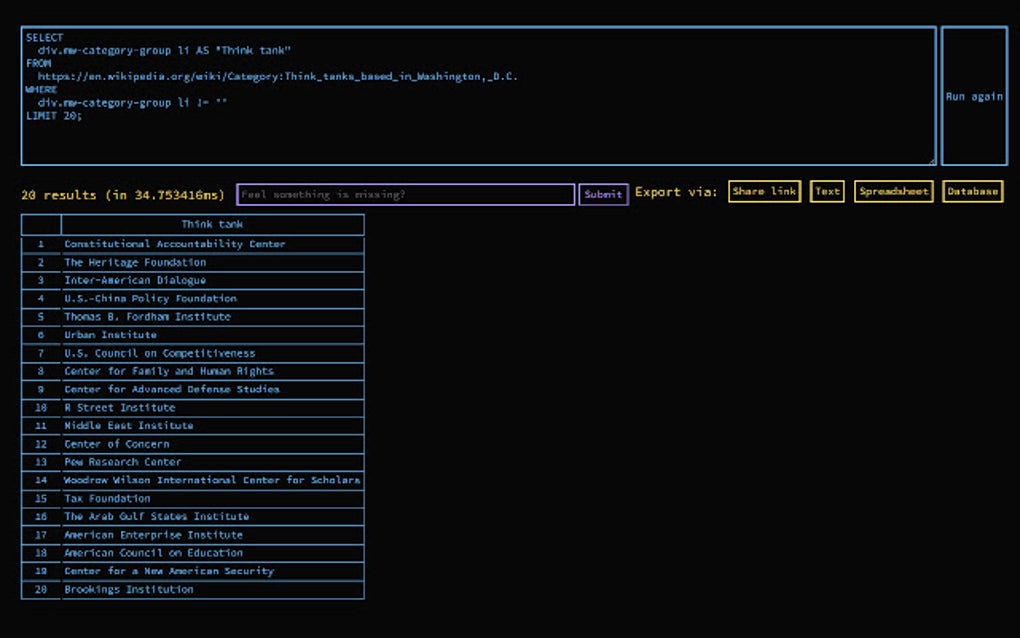Export via Share link
Viewport: 1020px width, 638px height.
pyautogui.click(x=764, y=191)
